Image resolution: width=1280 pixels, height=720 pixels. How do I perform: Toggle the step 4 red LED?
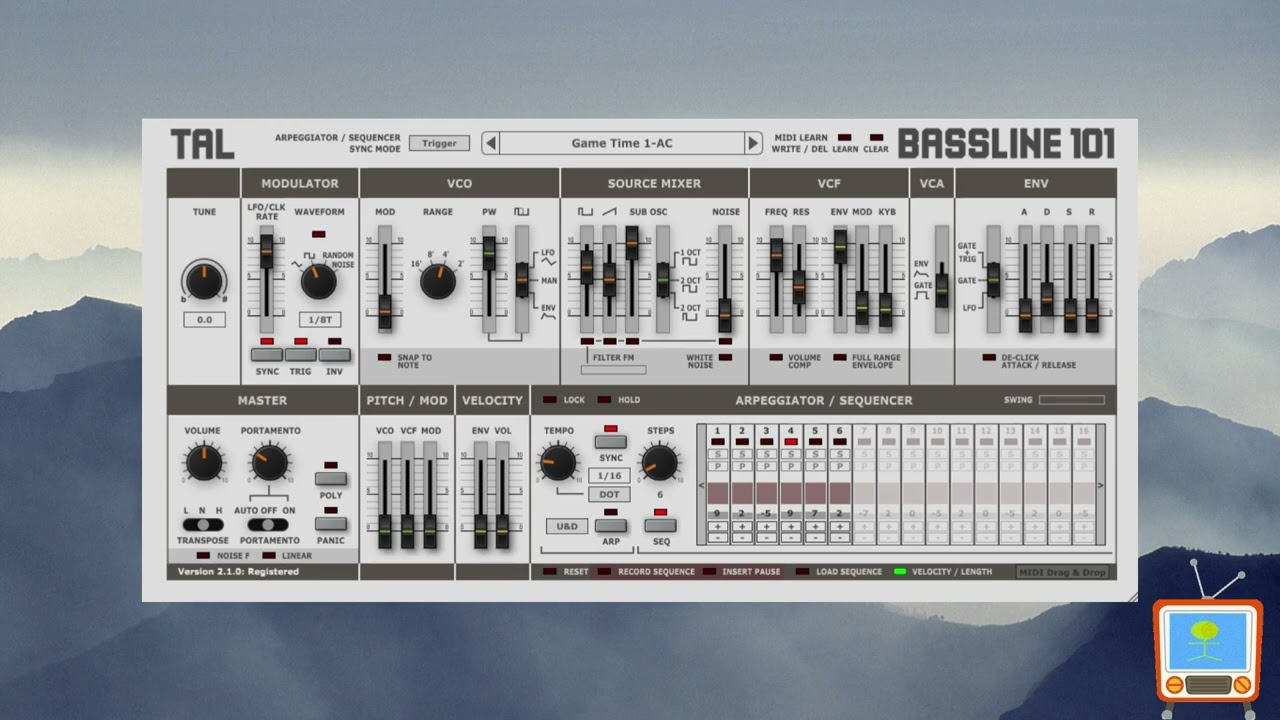coord(791,441)
